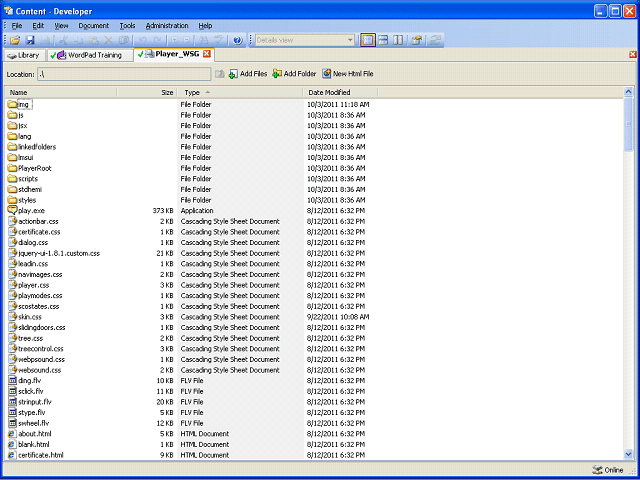Open the Details view dropdown

(350, 40)
